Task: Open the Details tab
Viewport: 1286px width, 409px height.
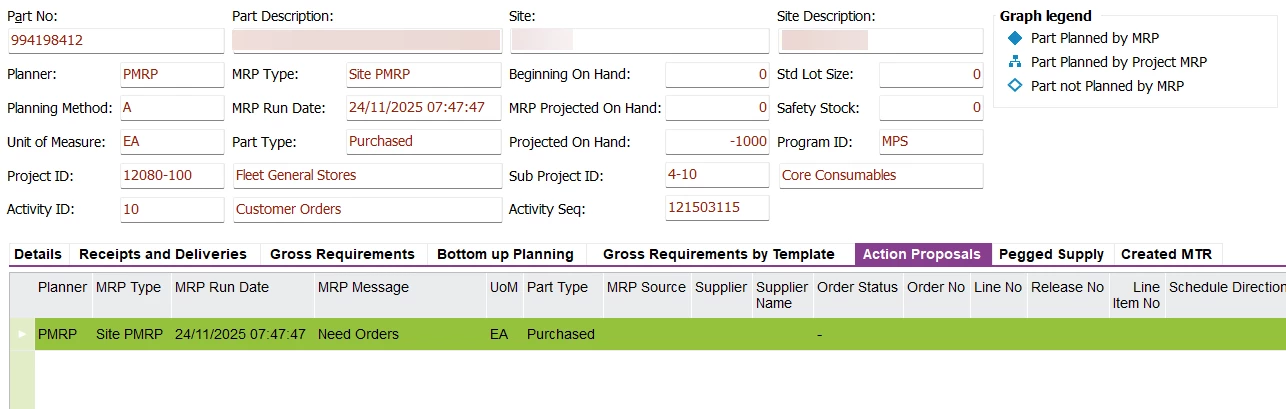Action: (38, 254)
